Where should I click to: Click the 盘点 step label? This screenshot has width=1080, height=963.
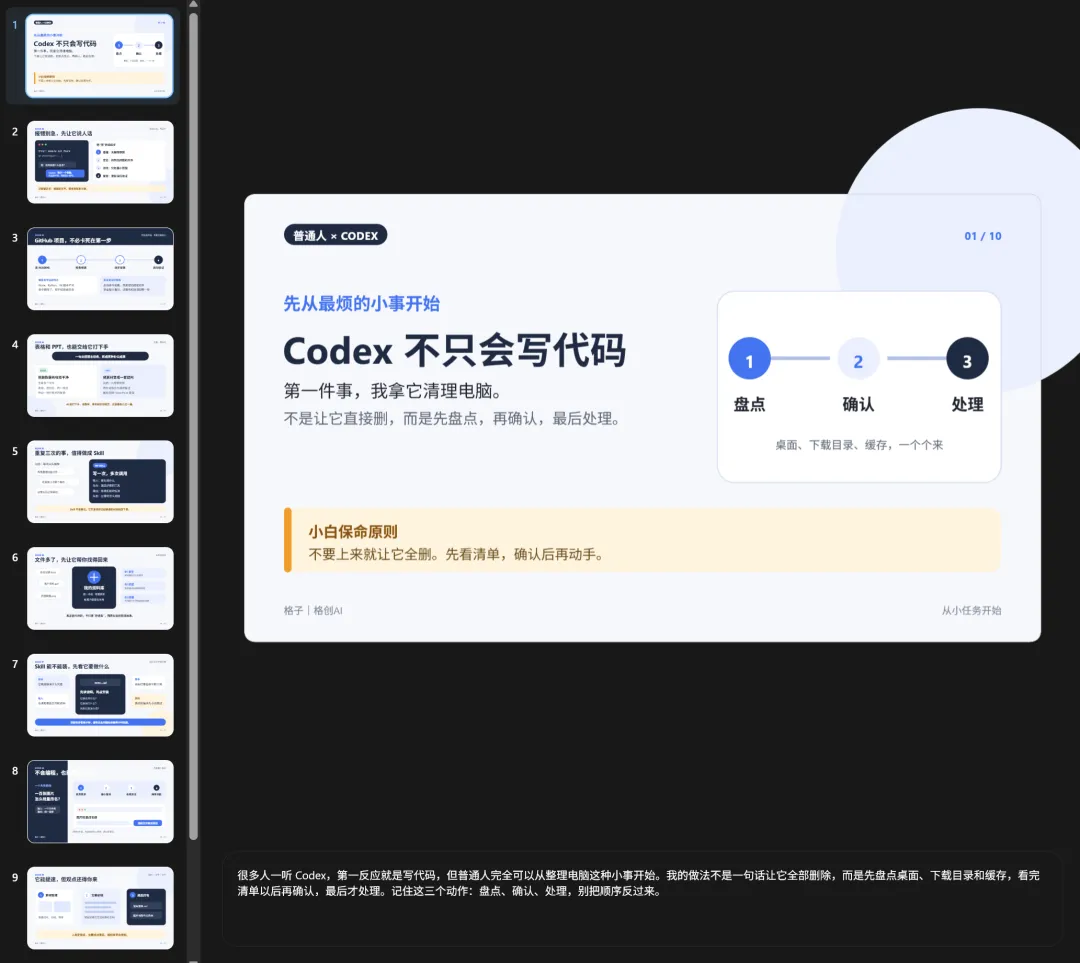point(749,404)
